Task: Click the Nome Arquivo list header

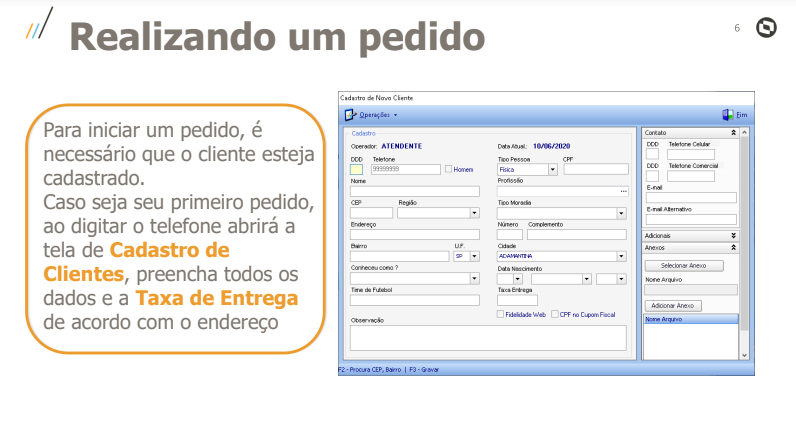Action: [x=691, y=319]
